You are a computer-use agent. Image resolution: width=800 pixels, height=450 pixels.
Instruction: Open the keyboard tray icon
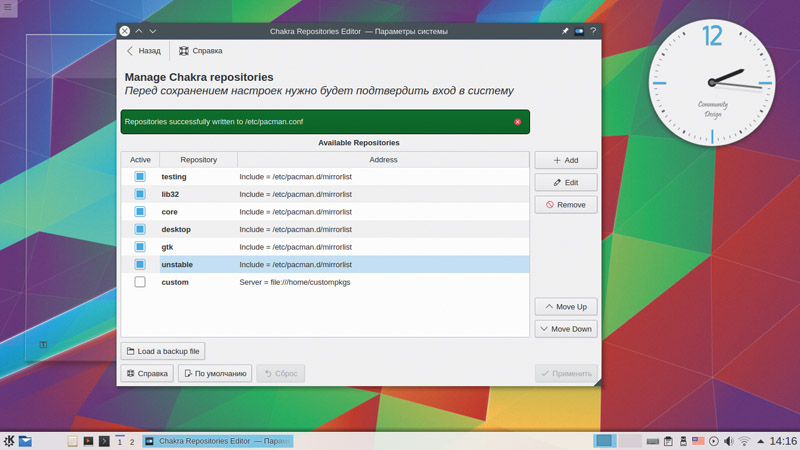[653, 441]
